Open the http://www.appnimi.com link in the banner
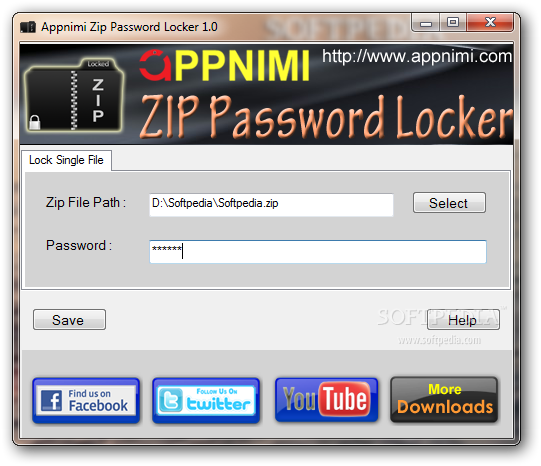Viewport: 541px width, 466px height. tap(417, 57)
